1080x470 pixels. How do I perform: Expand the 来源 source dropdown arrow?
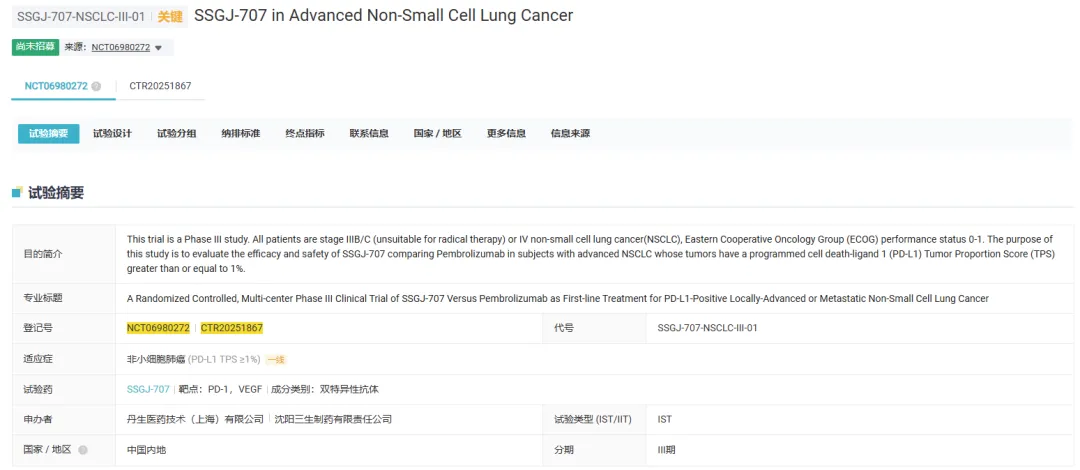click(x=158, y=48)
